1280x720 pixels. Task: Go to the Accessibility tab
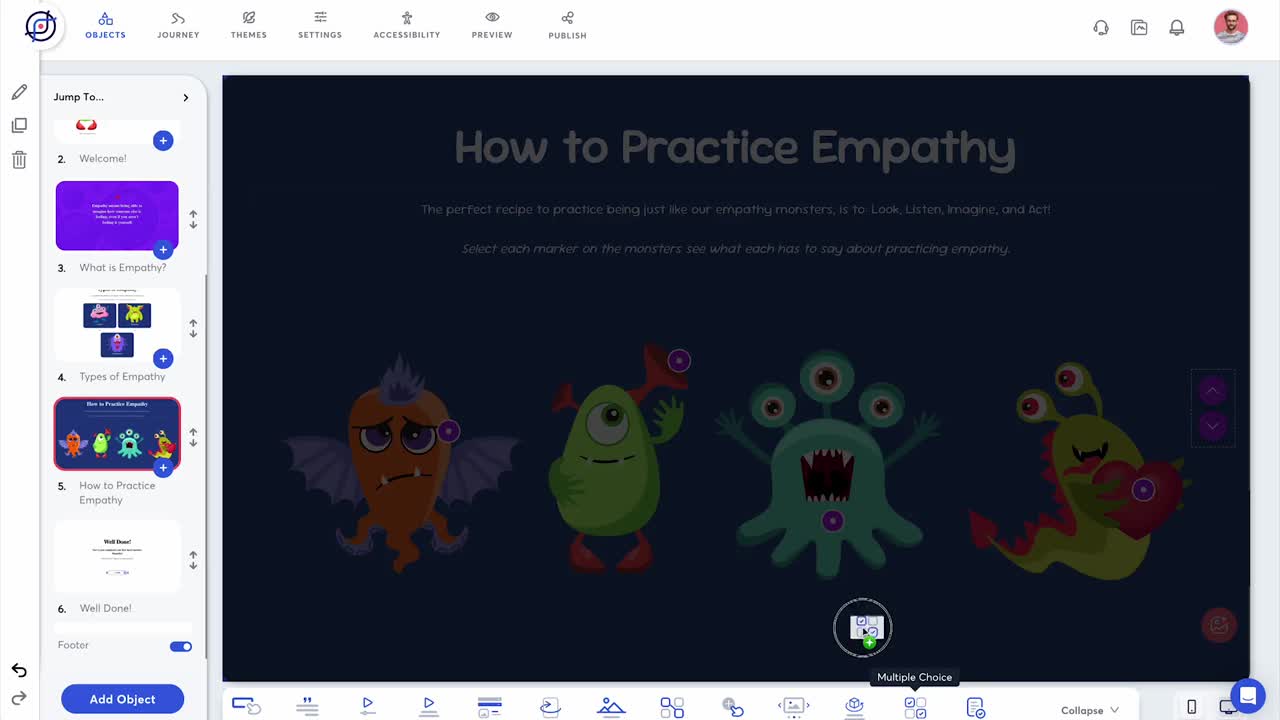click(407, 25)
